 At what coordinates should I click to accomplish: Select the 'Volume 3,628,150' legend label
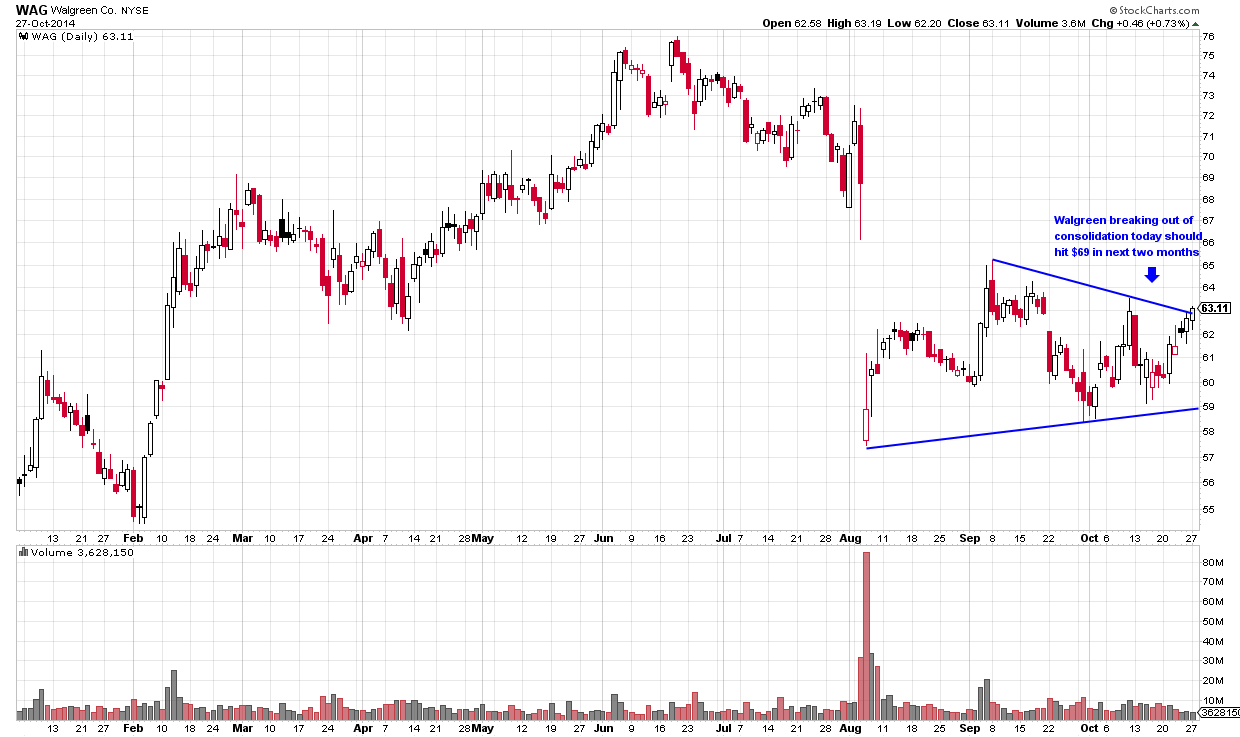pos(82,552)
